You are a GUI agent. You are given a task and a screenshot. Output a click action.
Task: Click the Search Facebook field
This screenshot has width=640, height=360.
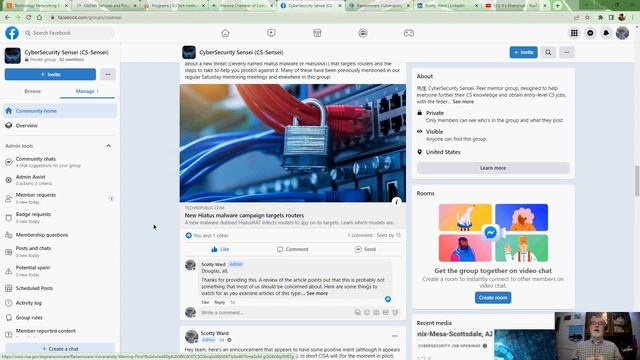click(x=68, y=33)
